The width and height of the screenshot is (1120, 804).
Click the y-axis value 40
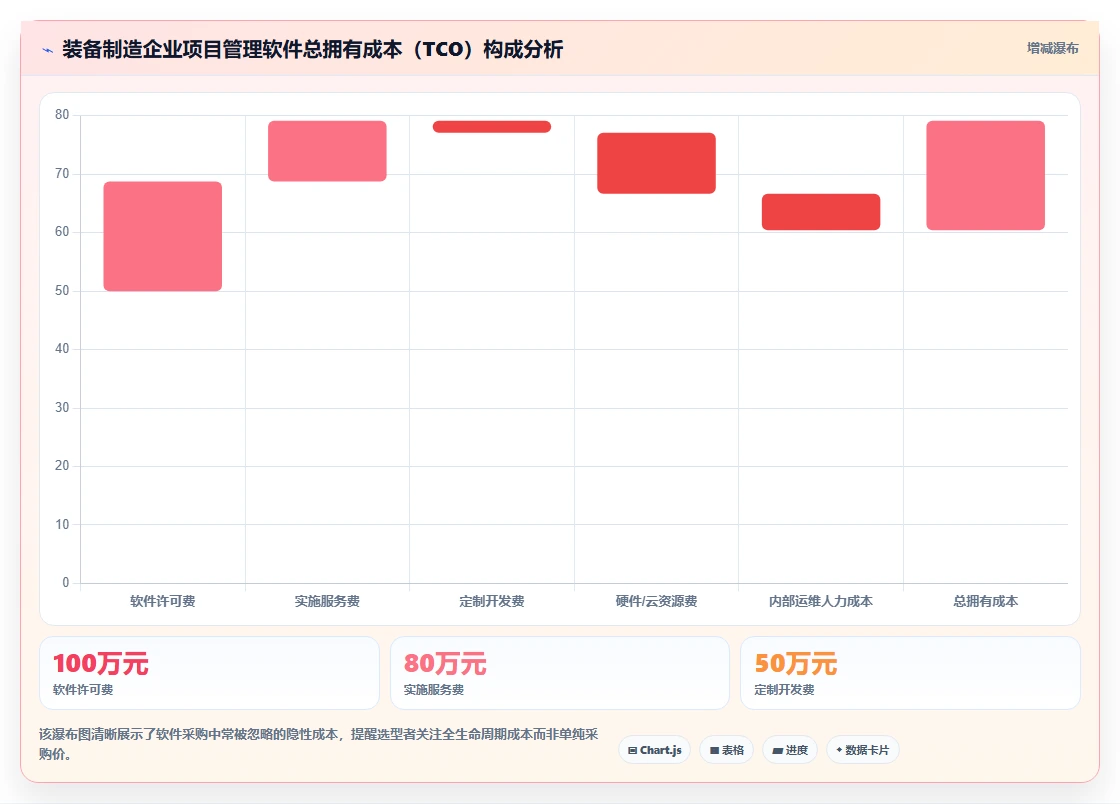click(62, 349)
